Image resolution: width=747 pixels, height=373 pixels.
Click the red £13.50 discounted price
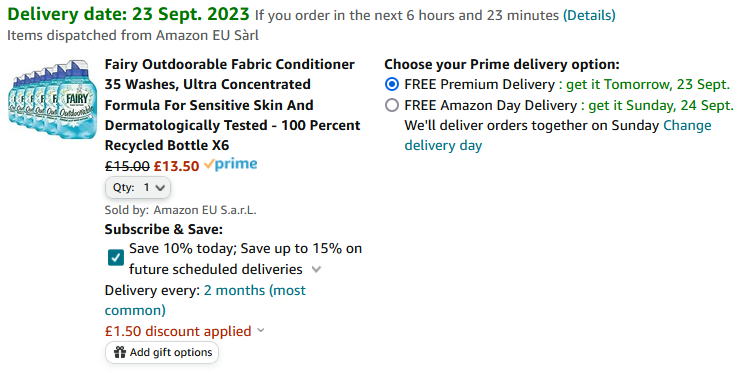pos(176,166)
